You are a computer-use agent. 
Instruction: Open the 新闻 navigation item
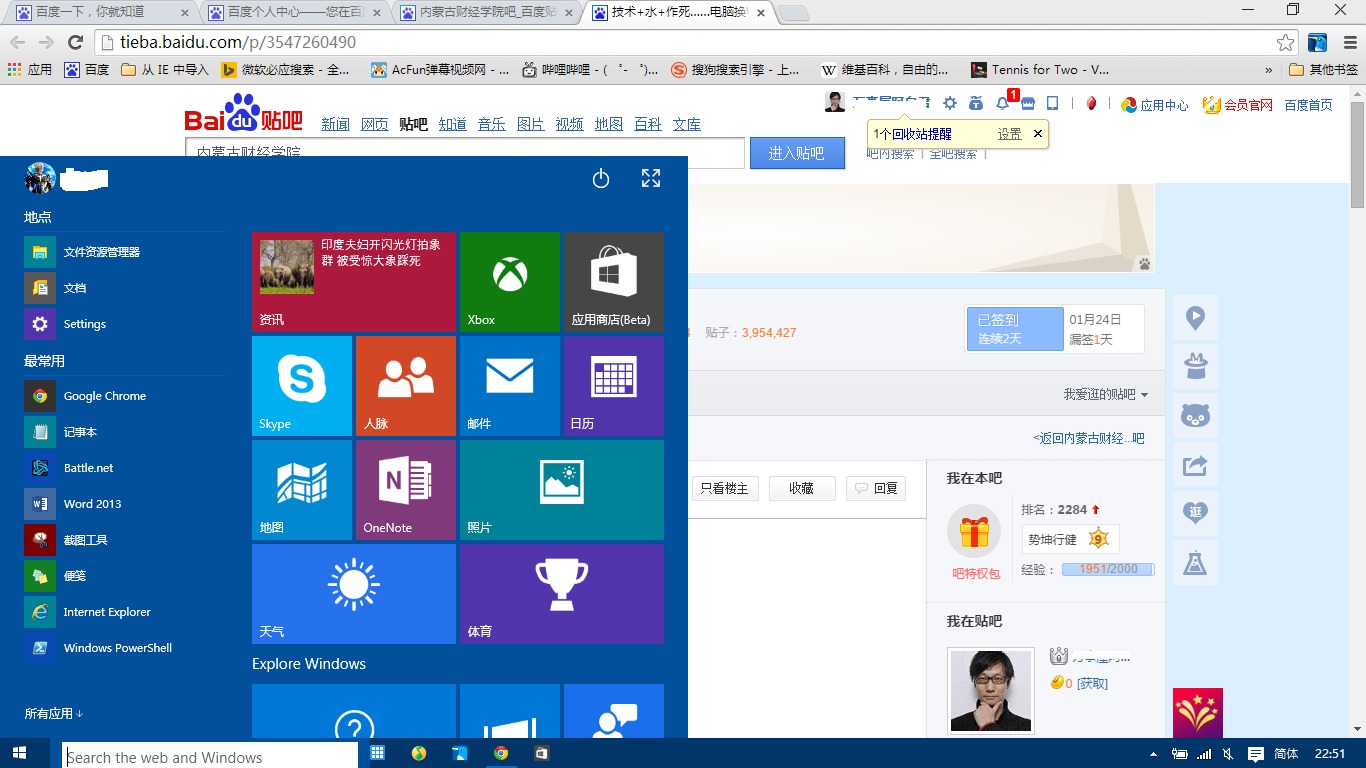pyautogui.click(x=336, y=124)
